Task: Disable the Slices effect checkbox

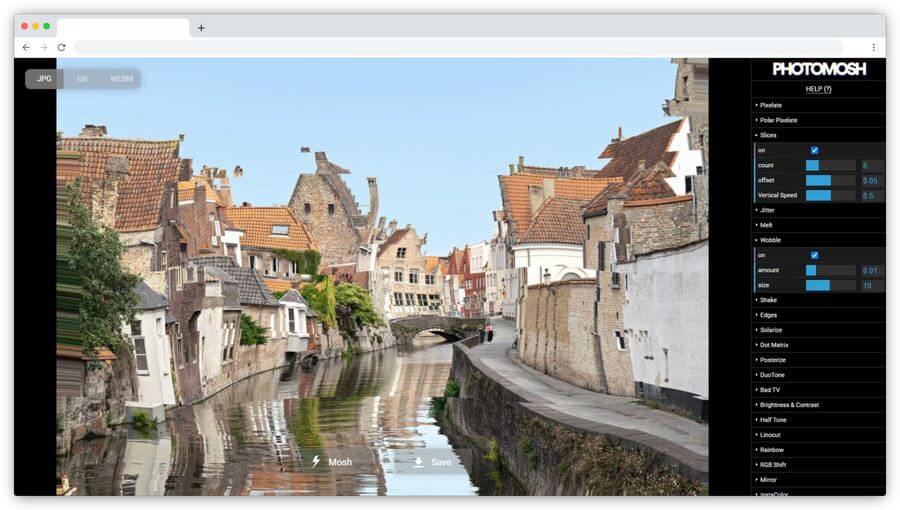Action: click(x=814, y=150)
